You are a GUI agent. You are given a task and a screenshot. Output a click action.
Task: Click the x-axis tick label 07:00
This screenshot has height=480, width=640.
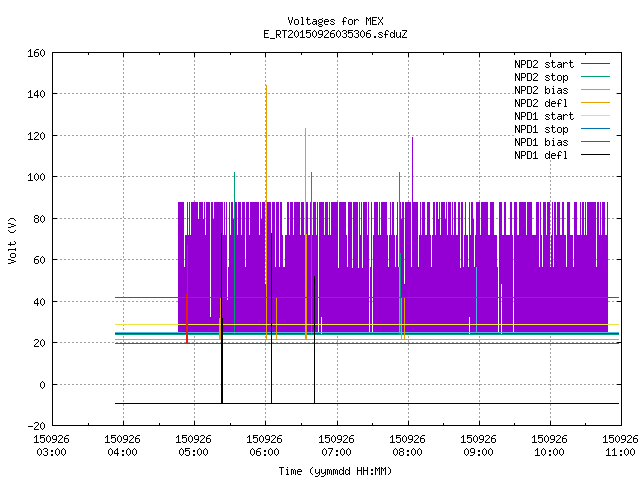click(336, 452)
